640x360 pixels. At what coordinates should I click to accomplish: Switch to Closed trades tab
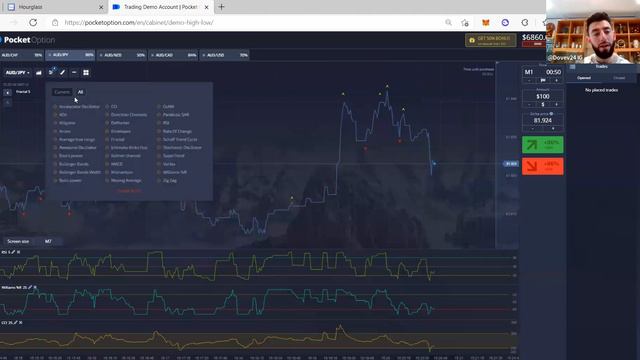pyautogui.click(x=619, y=78)
